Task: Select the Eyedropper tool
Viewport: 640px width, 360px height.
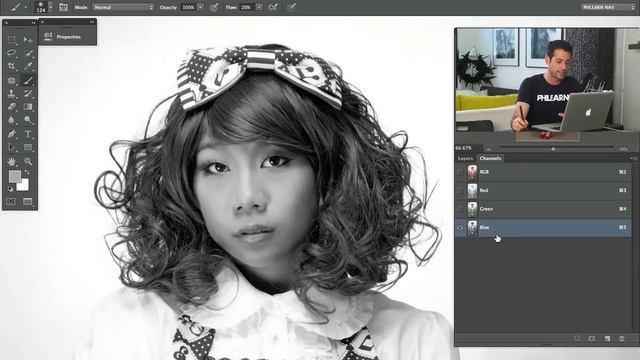Action: (28, 66)
